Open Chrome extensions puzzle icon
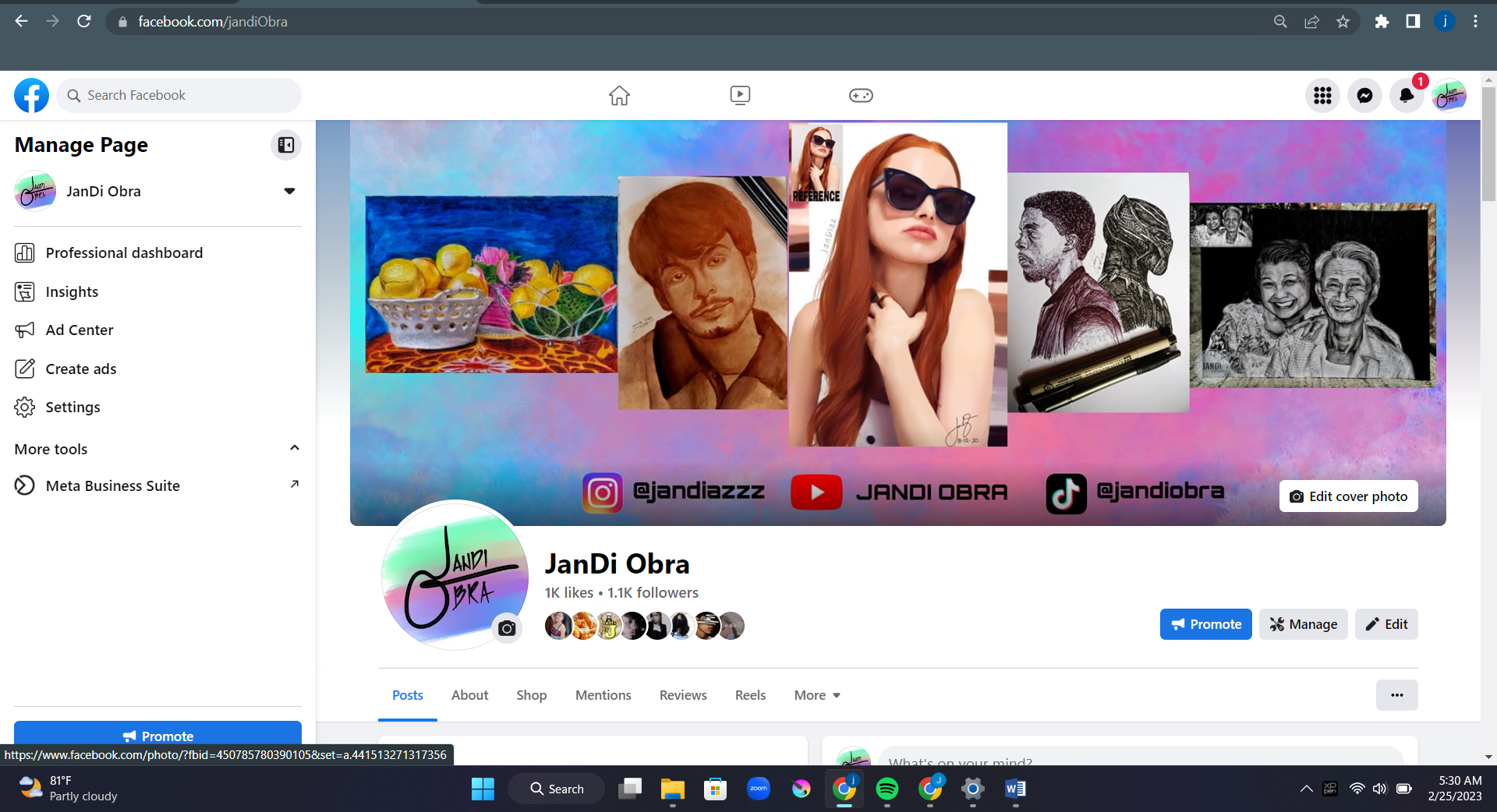Viewport: 1497px width, 812px height. pyautogui.click(x=1382, y=22)
